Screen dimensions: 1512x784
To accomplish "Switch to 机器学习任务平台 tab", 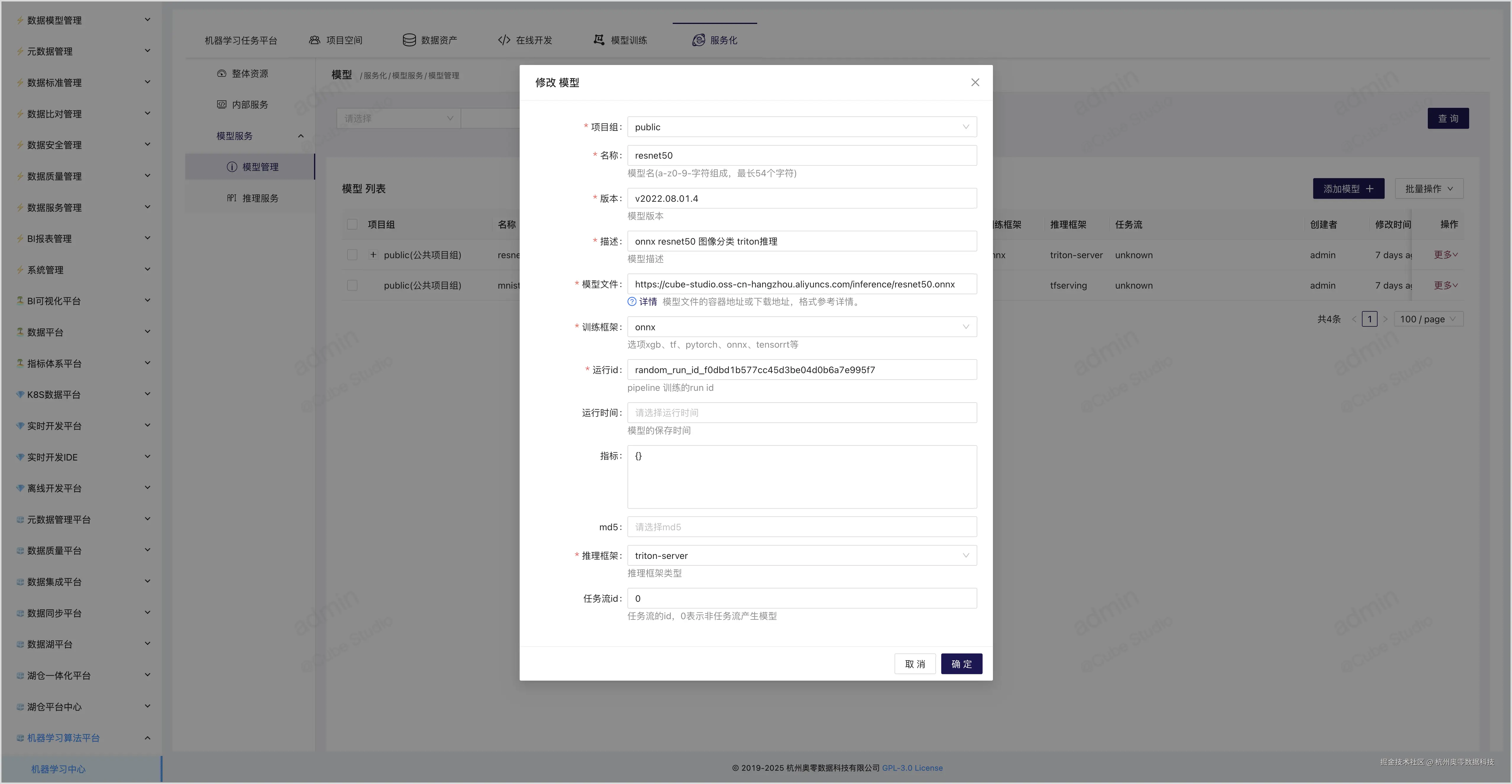I will coord(240,39).
